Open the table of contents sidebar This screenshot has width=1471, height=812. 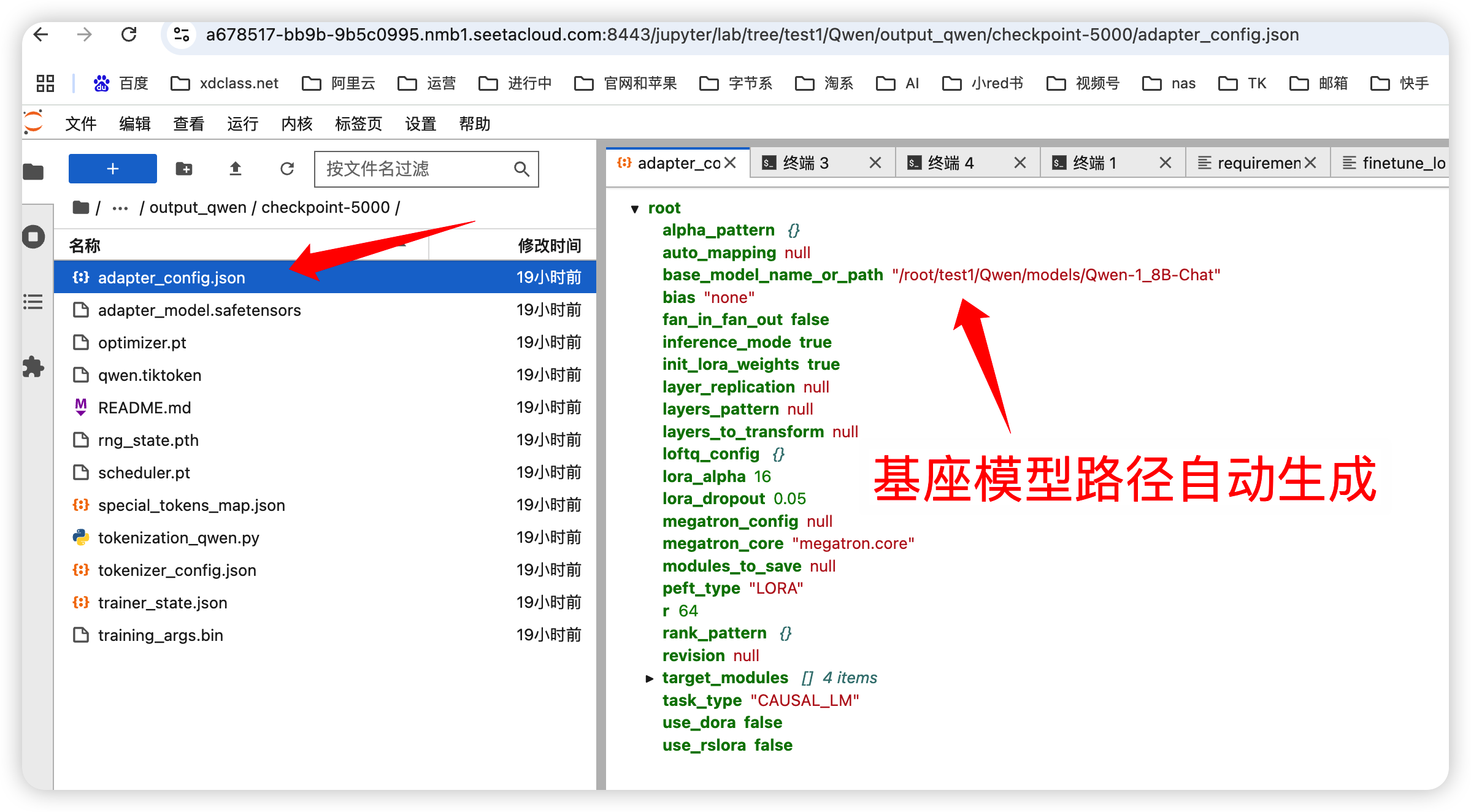pos(34,302)
